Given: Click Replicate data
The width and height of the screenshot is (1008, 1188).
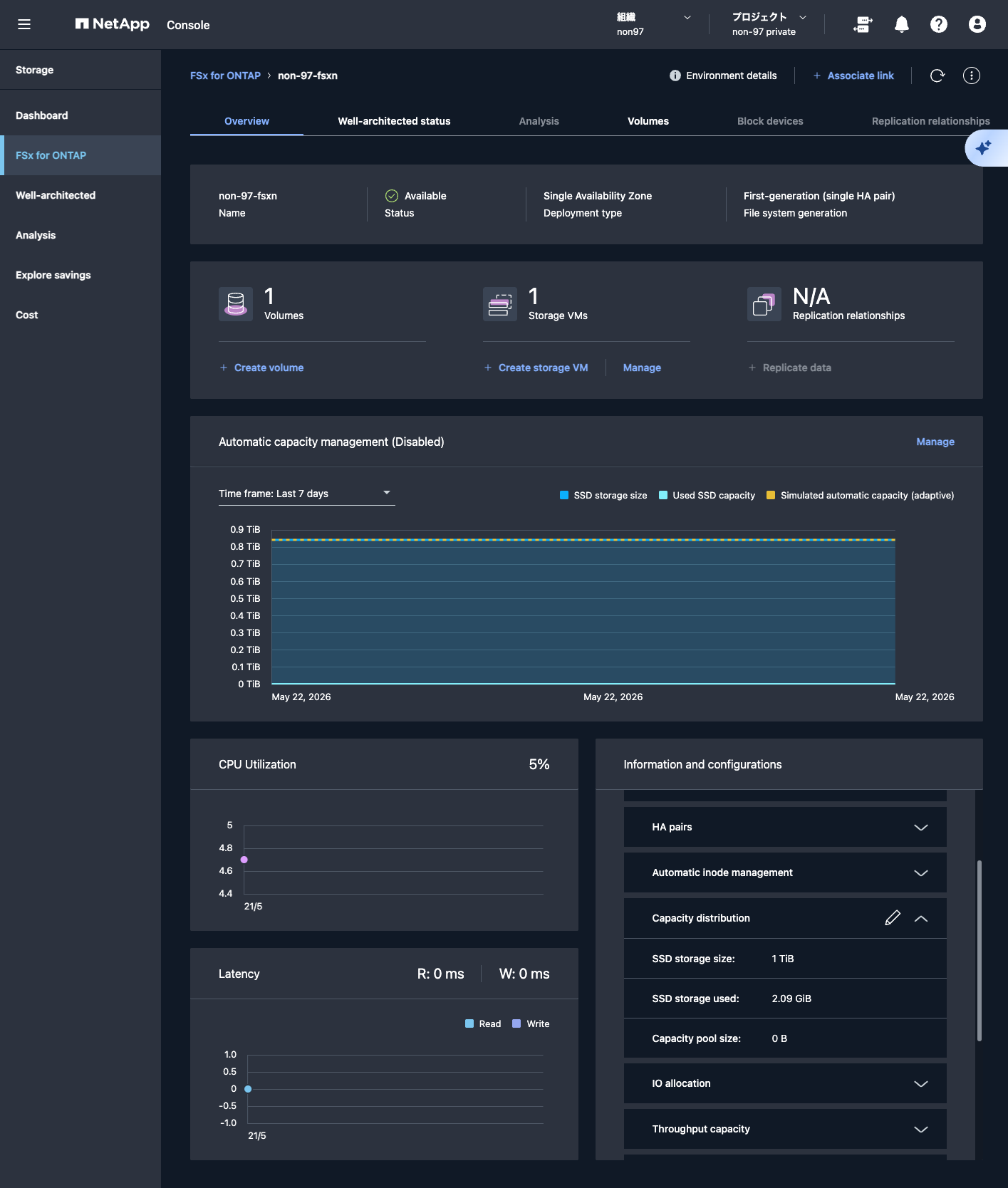Looking at the screenshot, I should [x=790, y=368].
